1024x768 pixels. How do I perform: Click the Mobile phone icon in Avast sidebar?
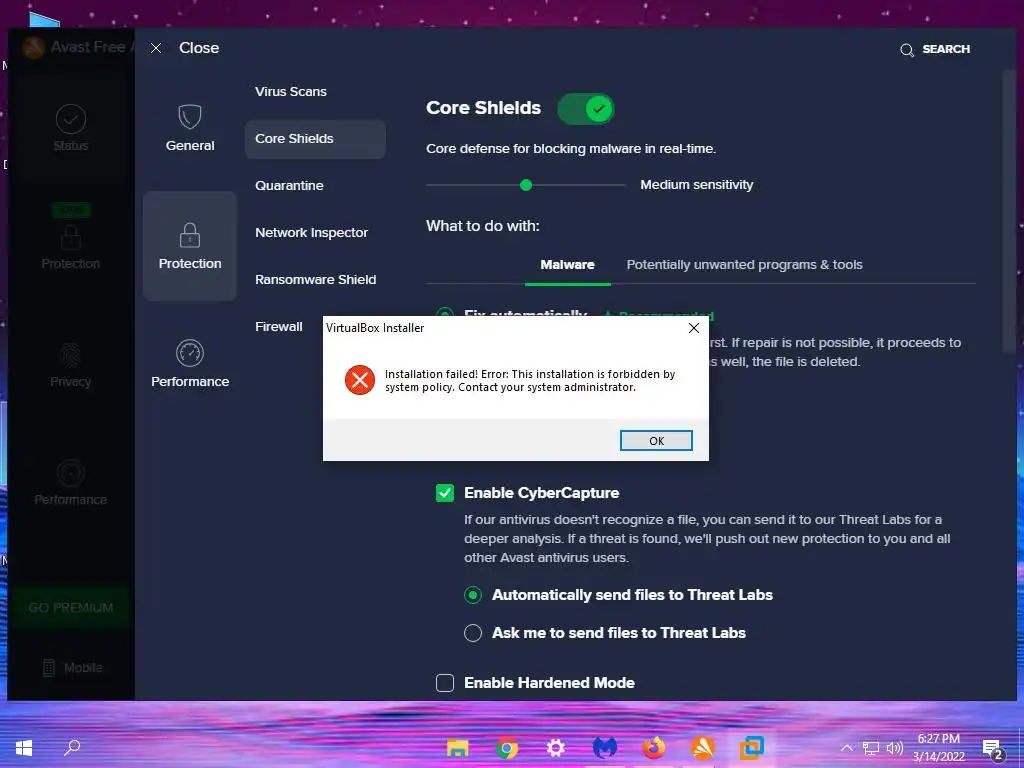(48, 667)
